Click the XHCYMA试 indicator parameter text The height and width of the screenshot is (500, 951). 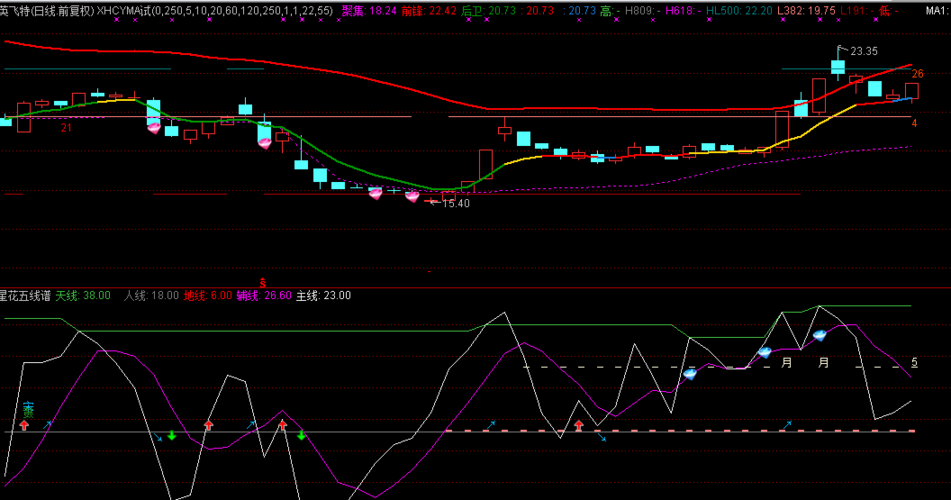[215, 11]
